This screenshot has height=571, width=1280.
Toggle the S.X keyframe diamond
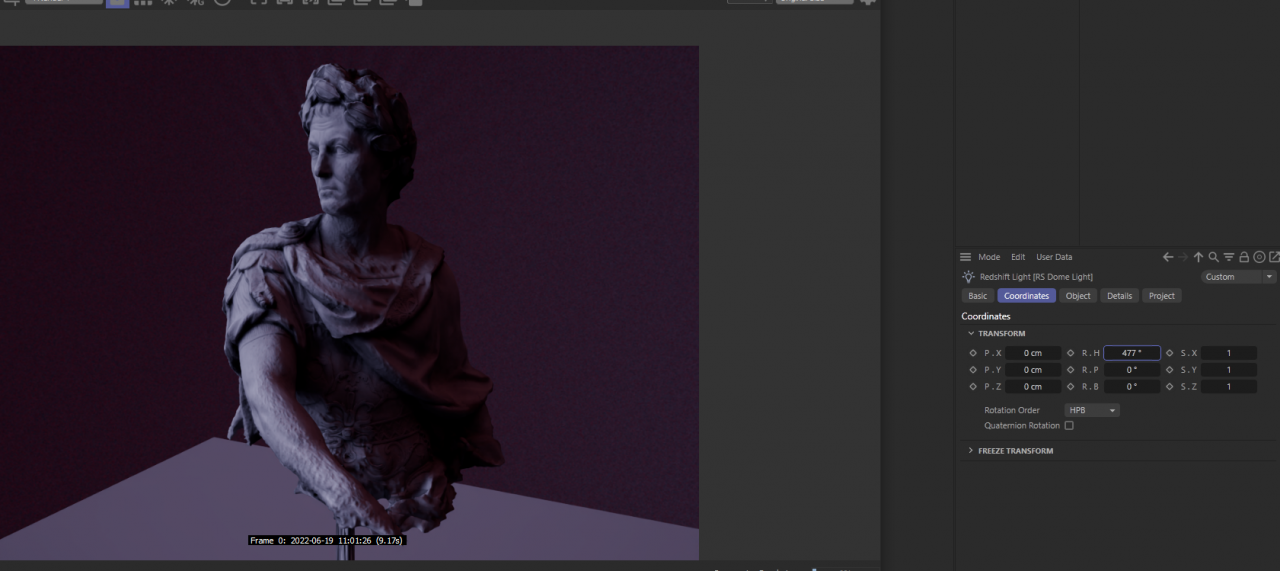pos(1169,353)
